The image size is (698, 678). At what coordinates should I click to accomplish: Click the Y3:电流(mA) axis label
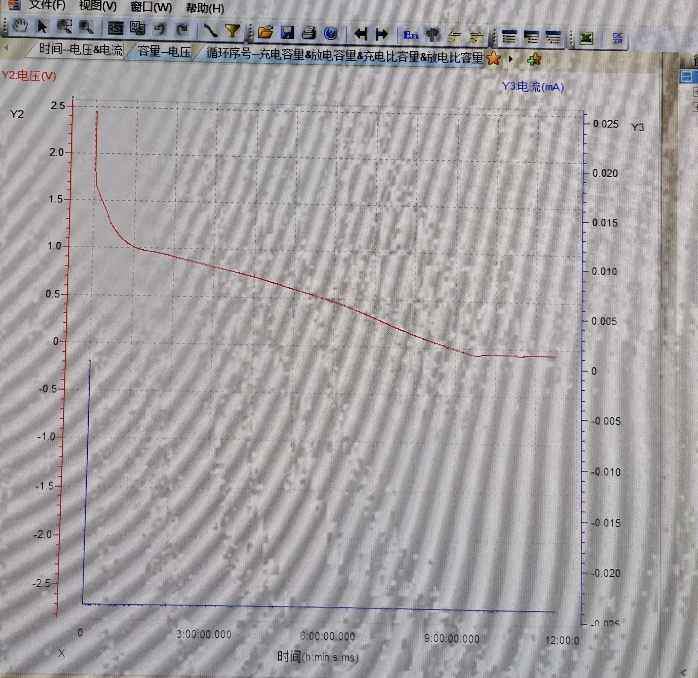pyautogui.click(x=533, y=87)
